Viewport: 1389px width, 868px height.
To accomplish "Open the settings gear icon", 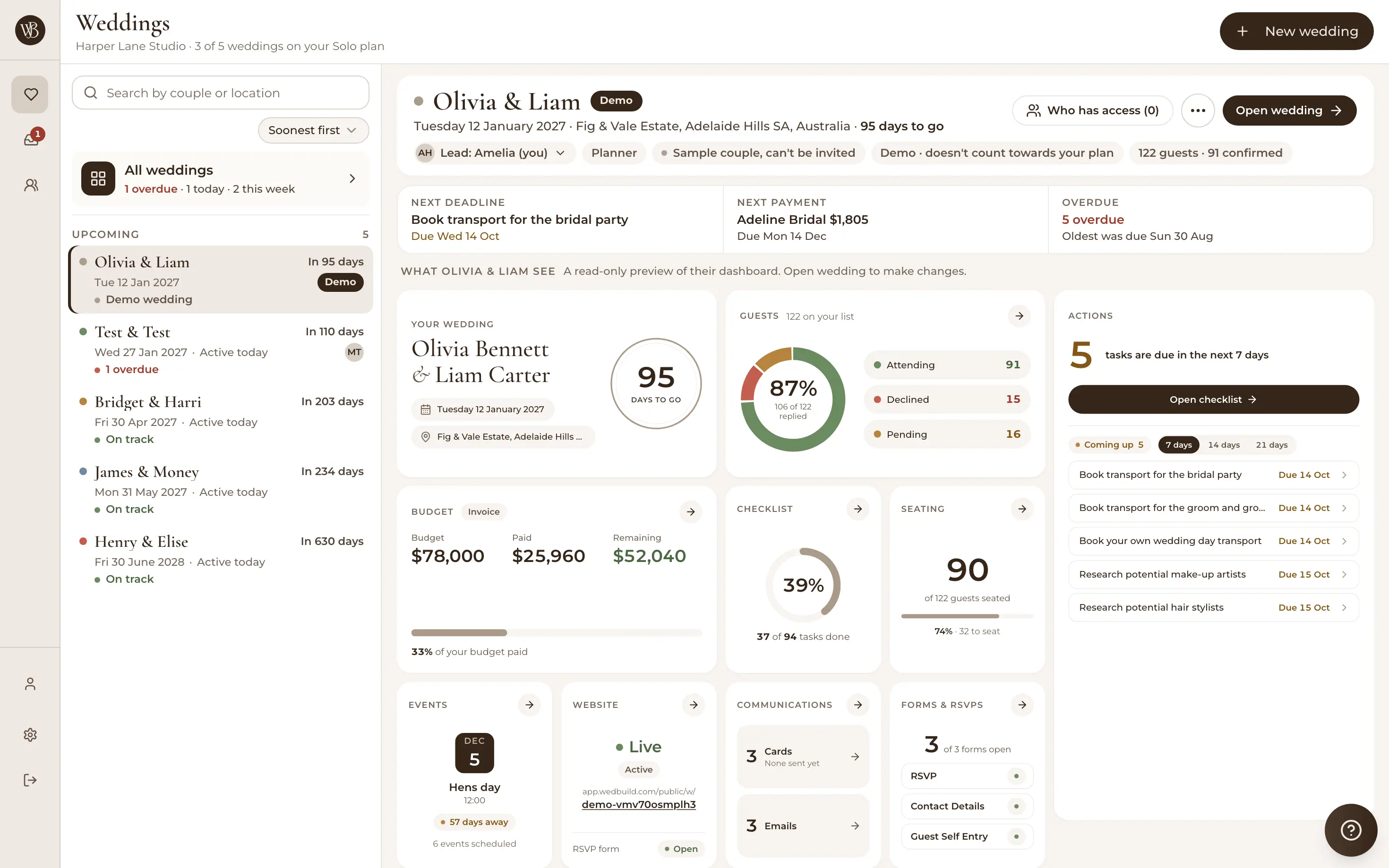I will click(30, 735).
